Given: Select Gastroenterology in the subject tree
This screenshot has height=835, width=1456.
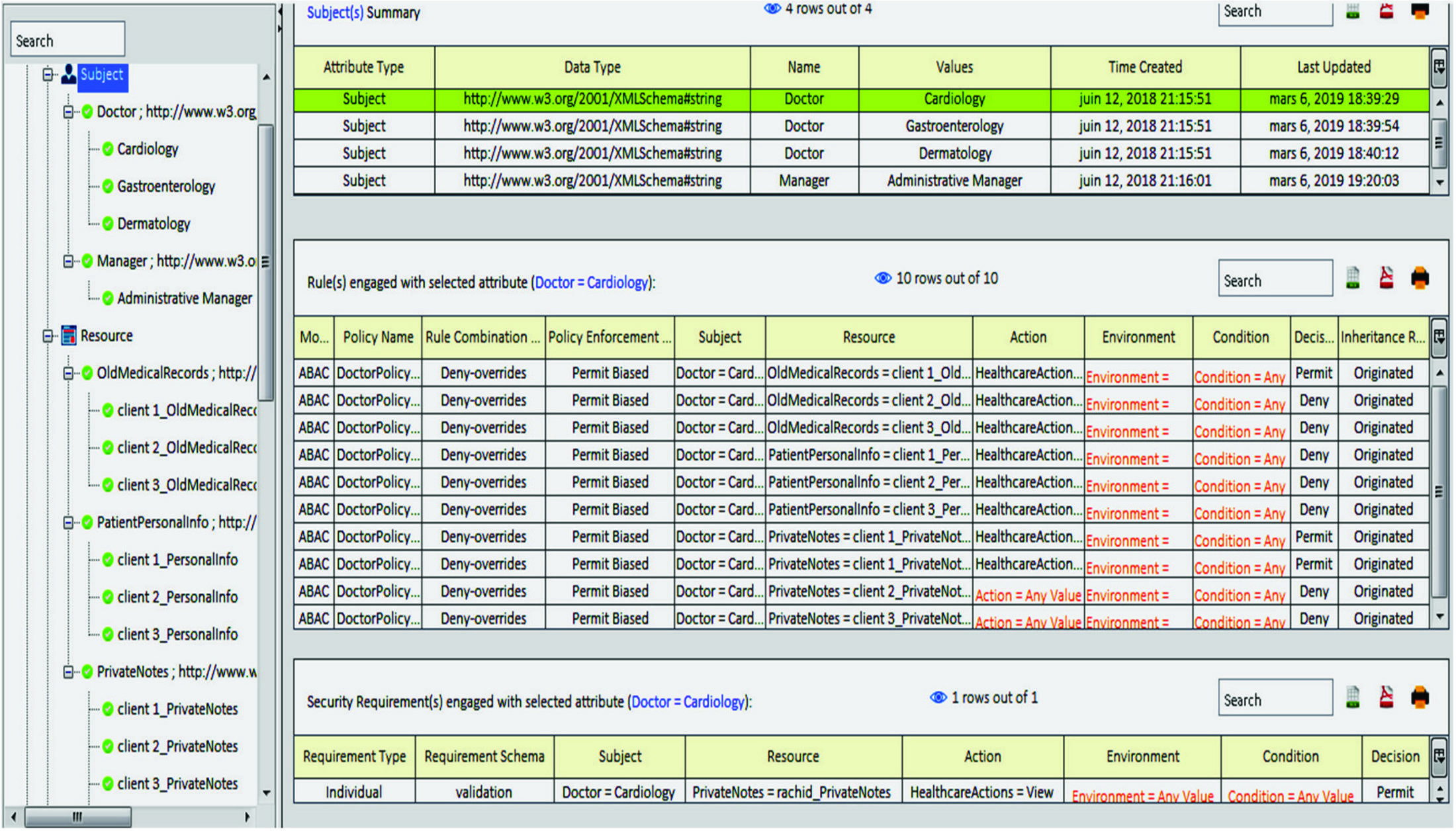Looking at the screenshot, I should (x=166, y=187).
